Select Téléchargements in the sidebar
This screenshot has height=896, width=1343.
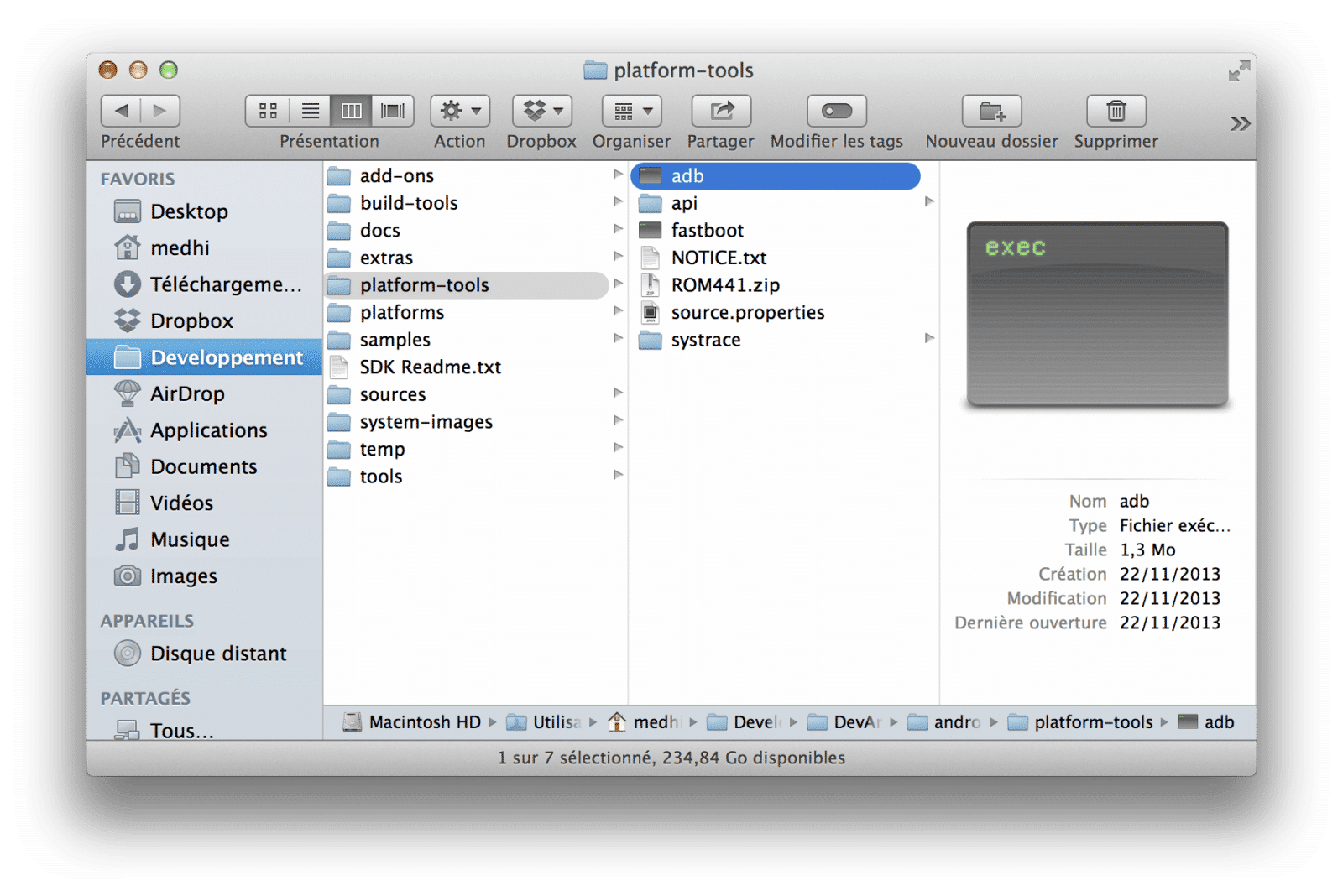click(x=225, y=284)
